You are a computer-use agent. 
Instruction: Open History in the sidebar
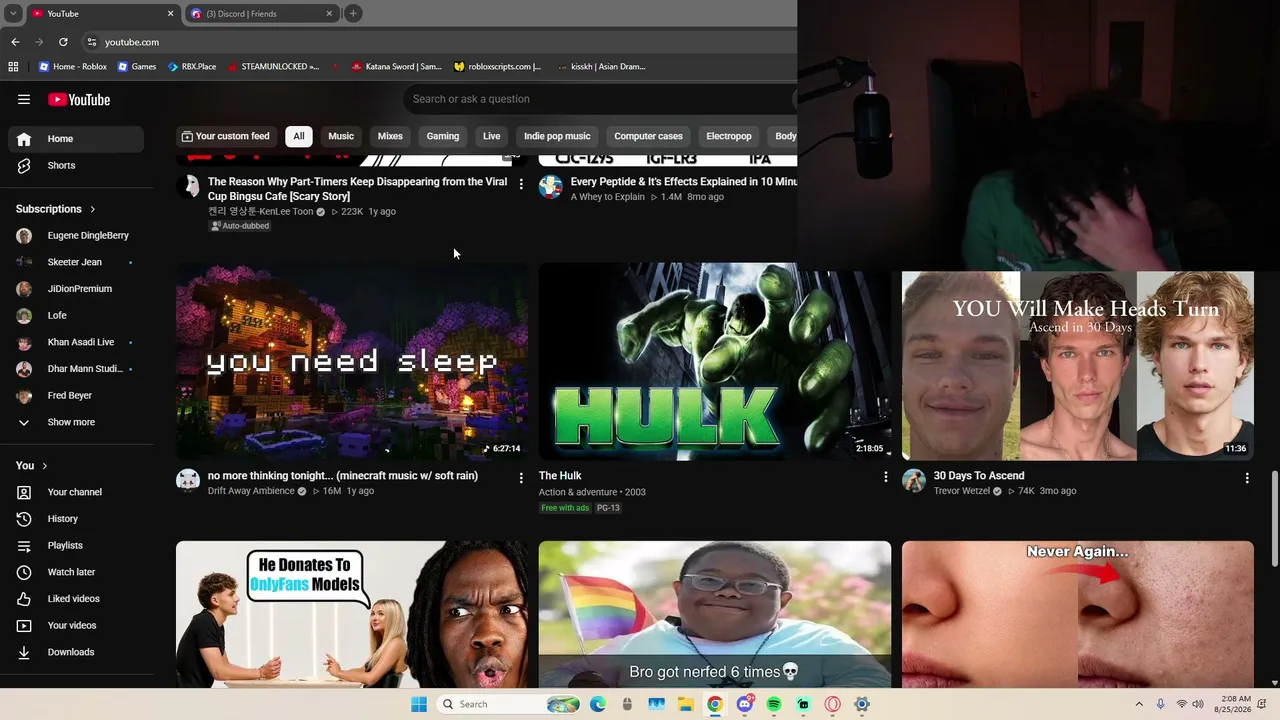tap(76, 519)
